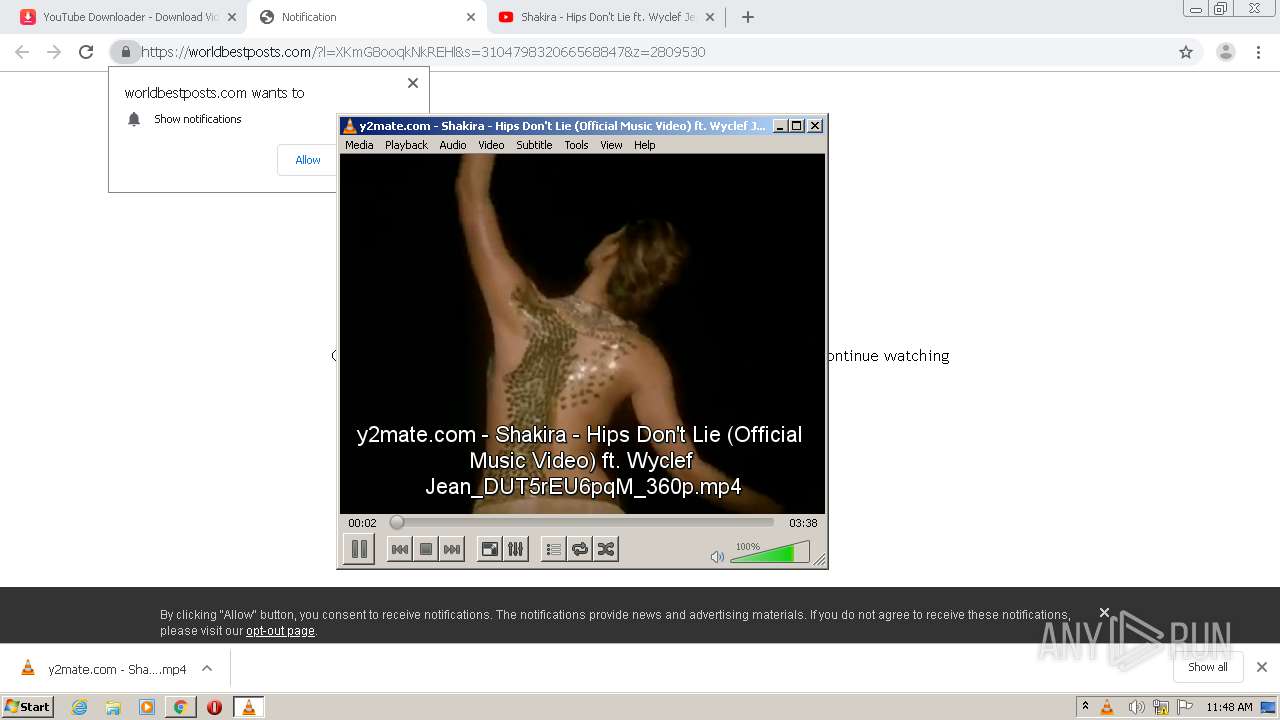The width and height of the screenshot is (1280, 720).
Task: Show hidden tray icons arrow
Action: pyautogui.click(x=1085, y=707)
